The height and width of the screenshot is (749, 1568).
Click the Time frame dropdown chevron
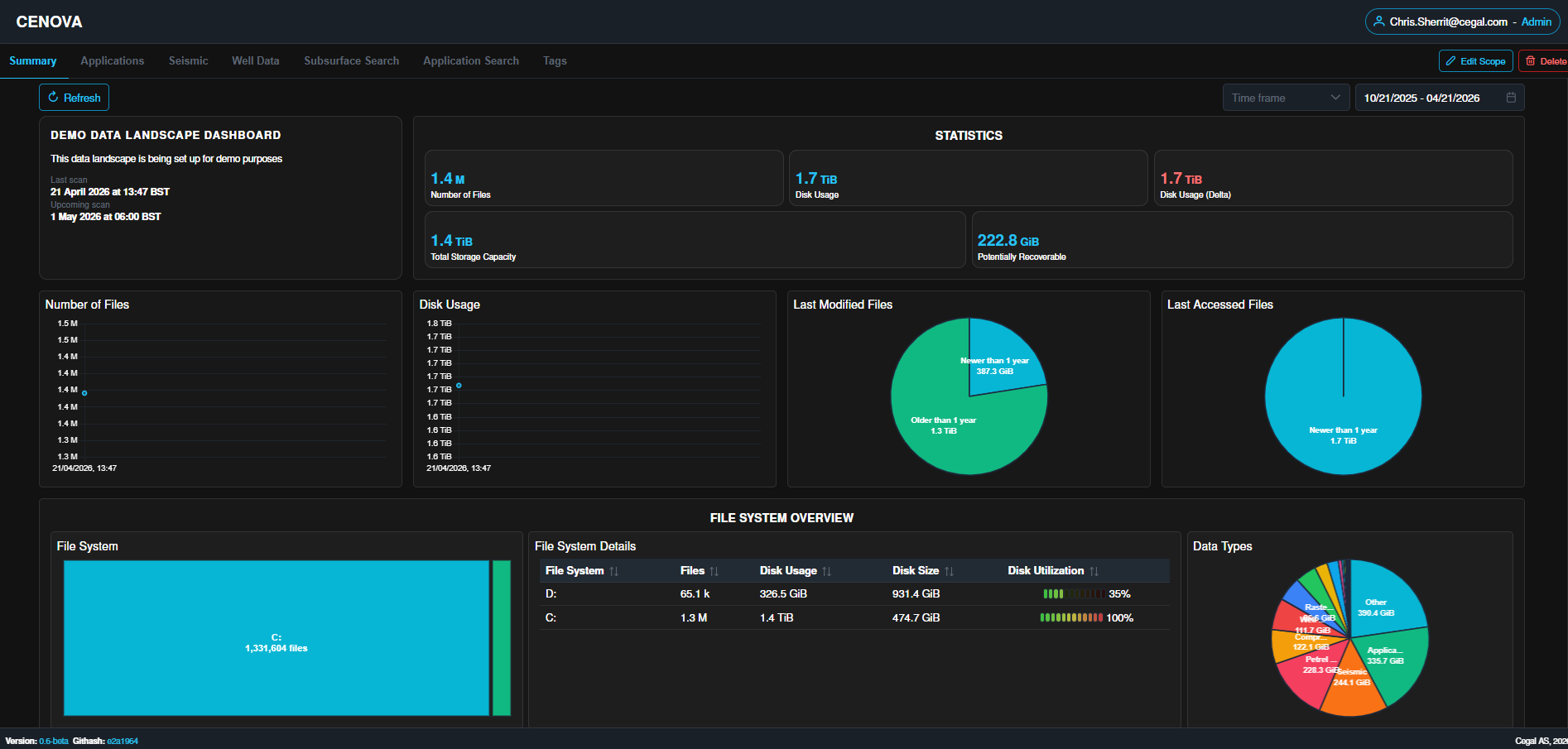pos(1335,98)
